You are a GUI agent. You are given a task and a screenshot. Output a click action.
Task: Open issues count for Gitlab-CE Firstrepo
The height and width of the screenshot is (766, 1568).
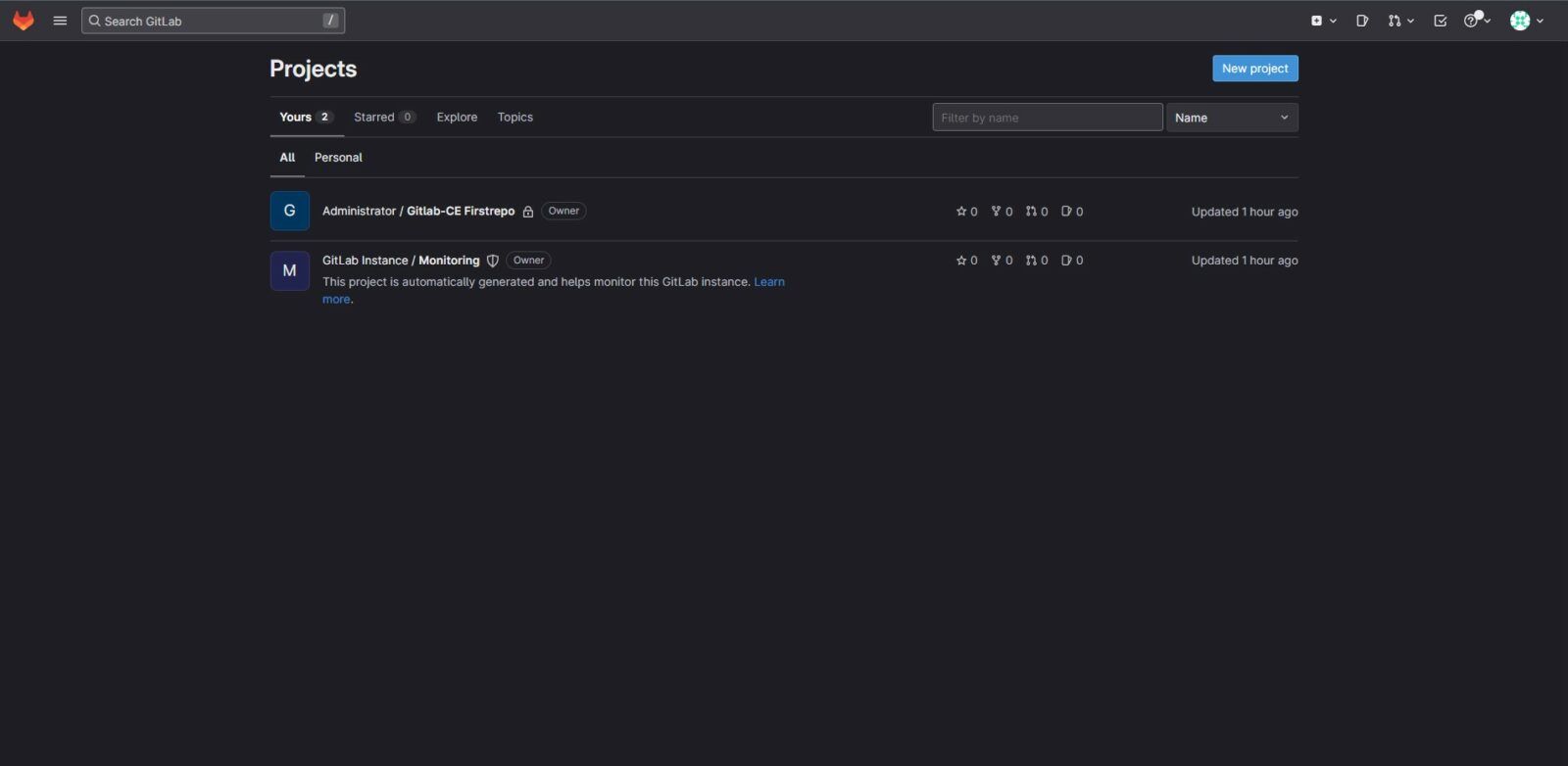(1072, 212)
